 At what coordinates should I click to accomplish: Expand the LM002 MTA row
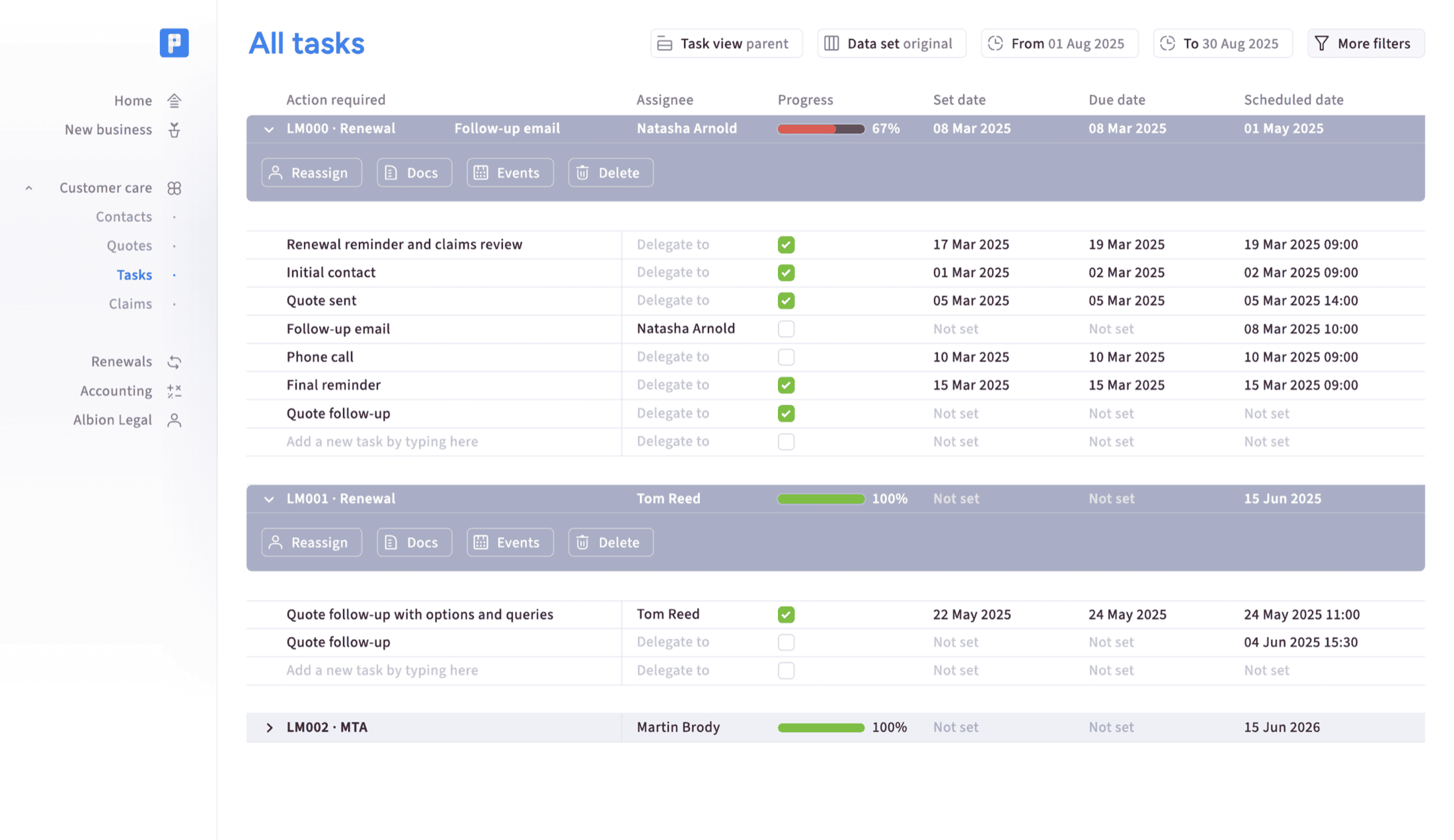click(269, 728)
